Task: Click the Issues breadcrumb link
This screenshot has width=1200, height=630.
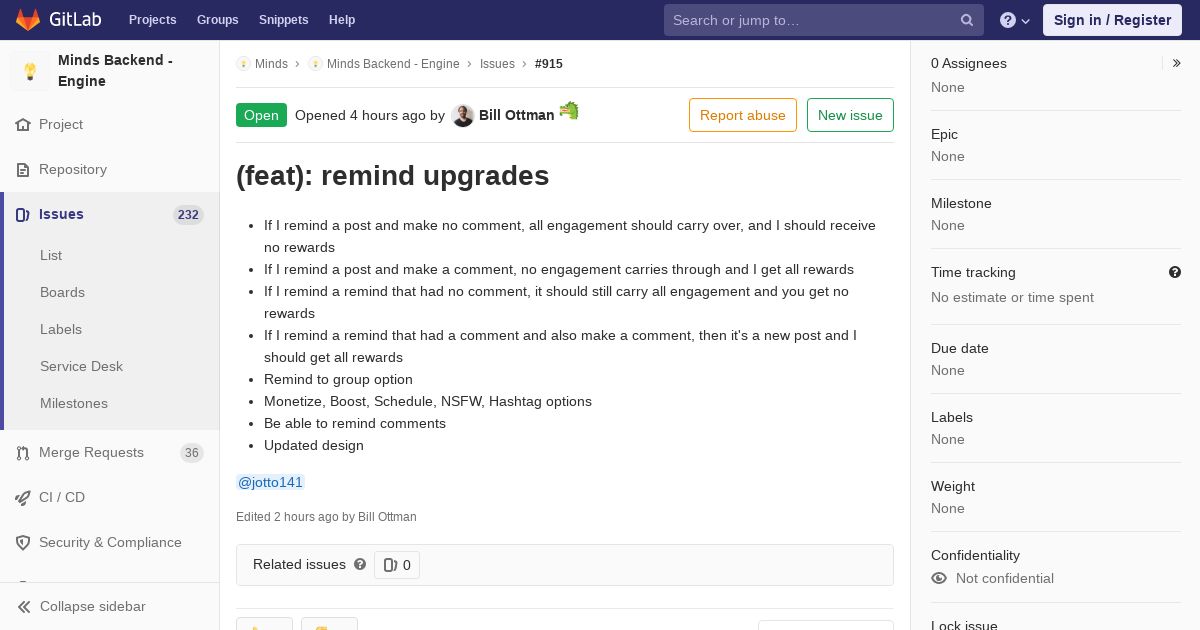Action: tap(497, 64)
